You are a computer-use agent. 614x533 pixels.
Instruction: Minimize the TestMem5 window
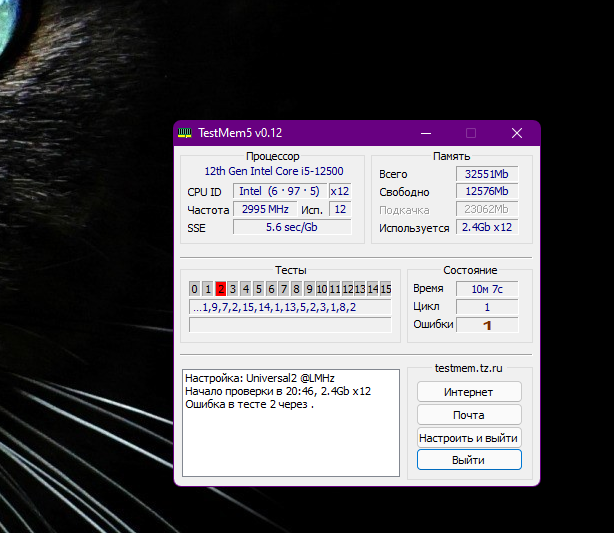pyautogui.click(x=426, y=134)
